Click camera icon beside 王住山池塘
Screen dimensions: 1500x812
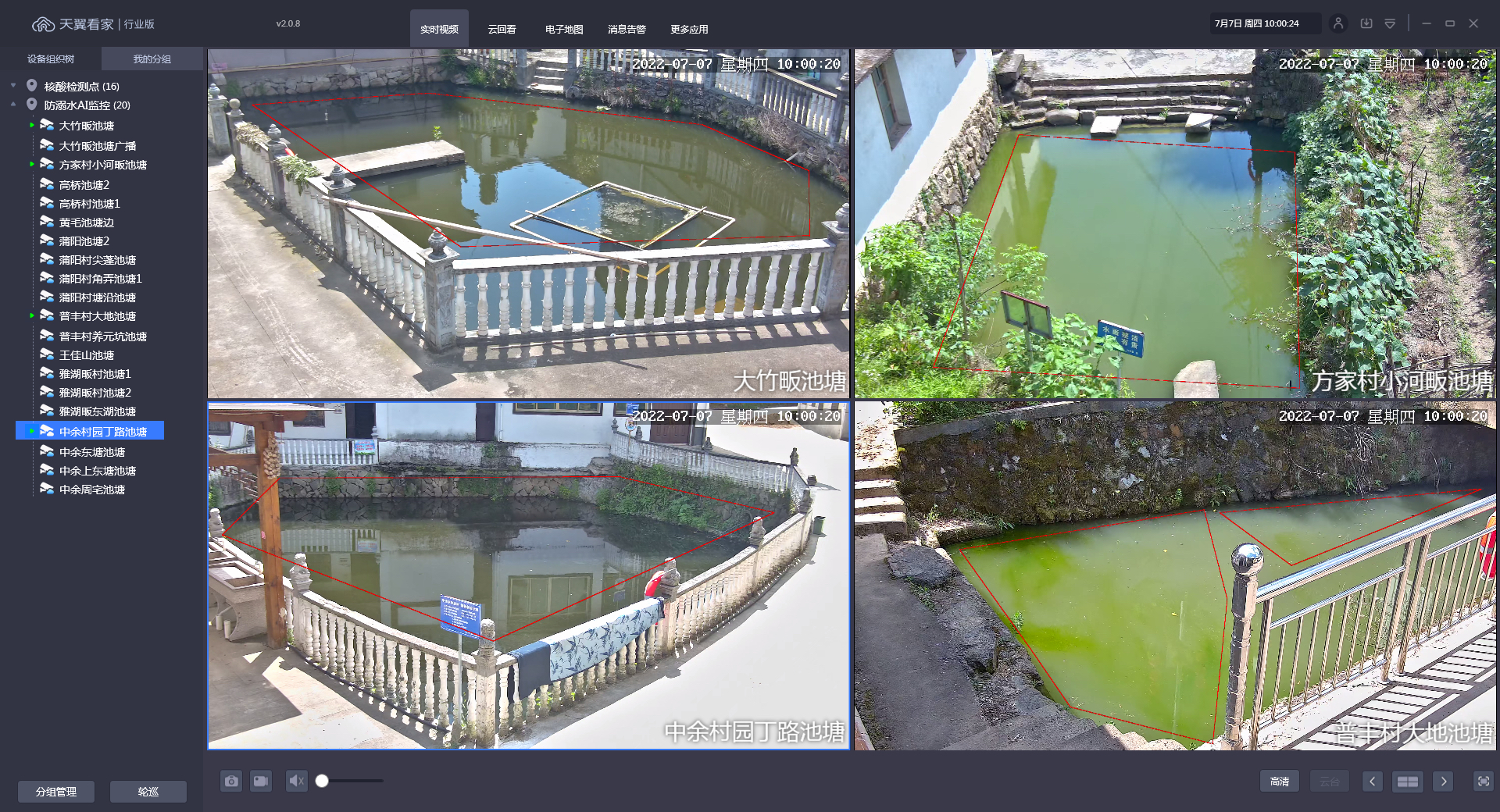[x=47, y=354]
